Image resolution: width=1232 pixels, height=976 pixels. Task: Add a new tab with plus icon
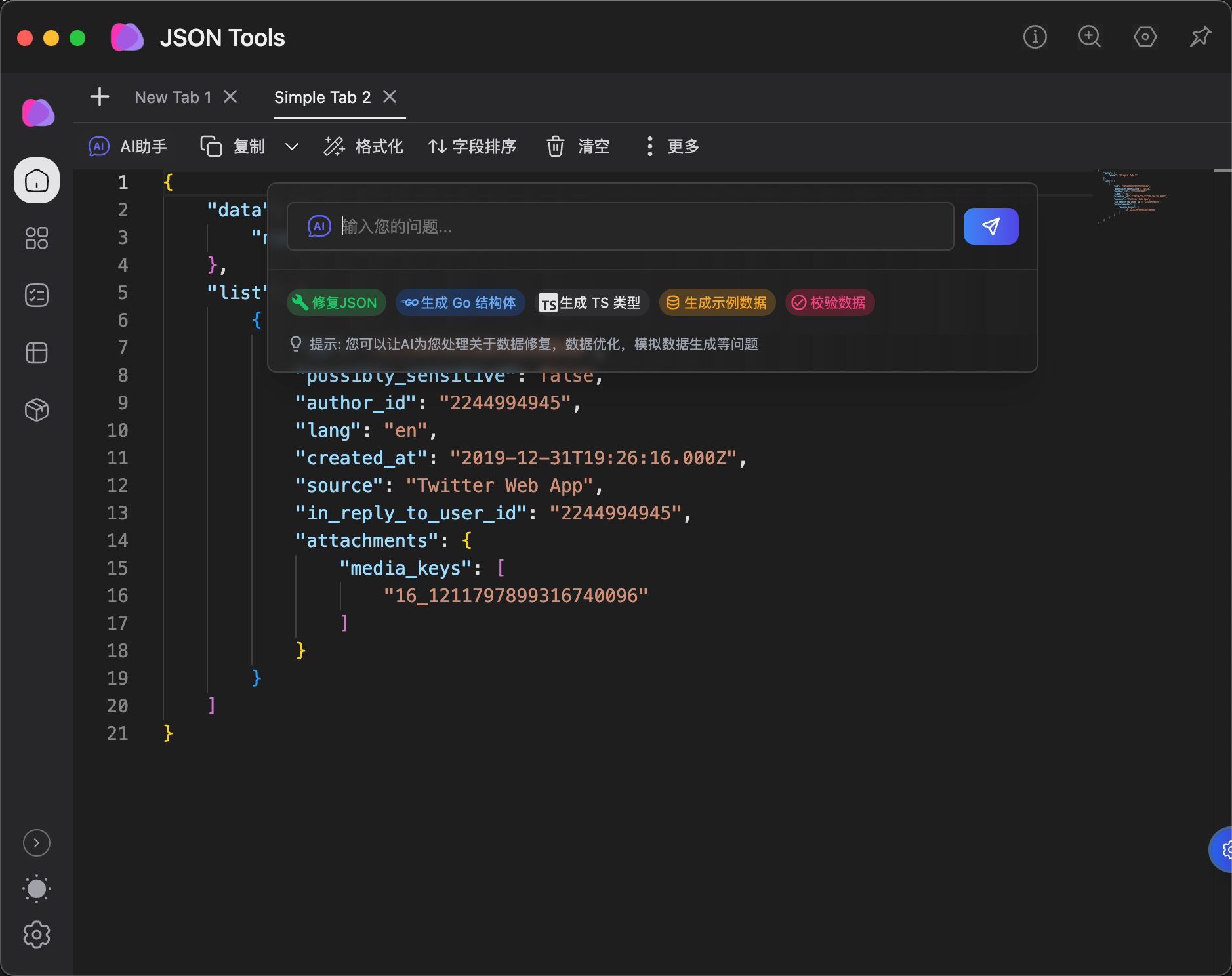pyautogui.click(x=100, y=97)
